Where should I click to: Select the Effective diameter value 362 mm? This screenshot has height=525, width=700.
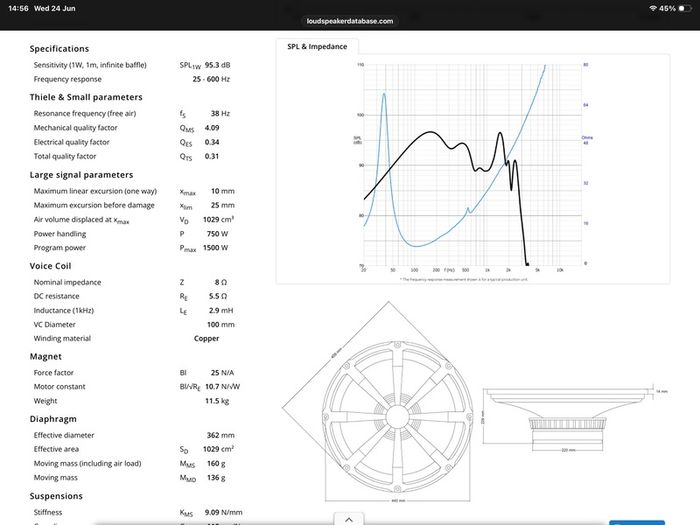[221, 435]
